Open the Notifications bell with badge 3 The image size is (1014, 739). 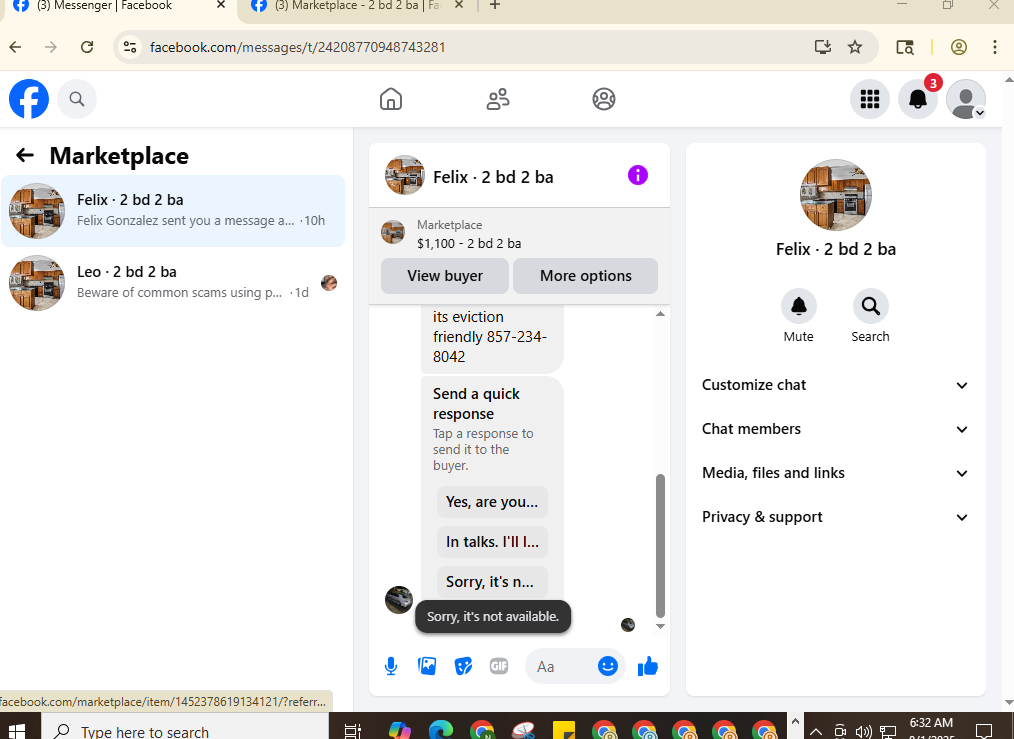(x=918, y=99)
